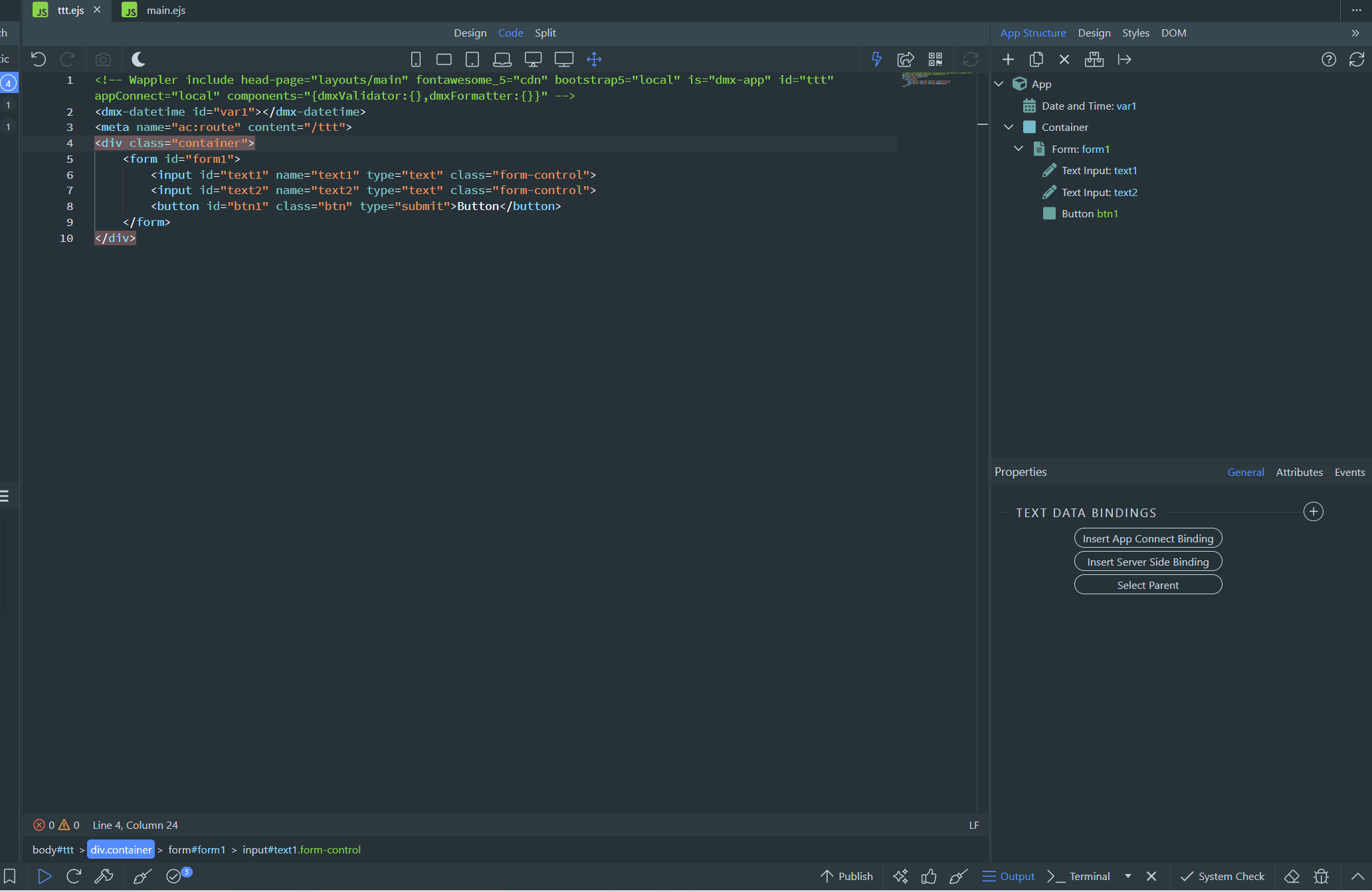Collapse the App node chevron
Viewport: 1372px width, 892px height.
(x=999, y=84)
